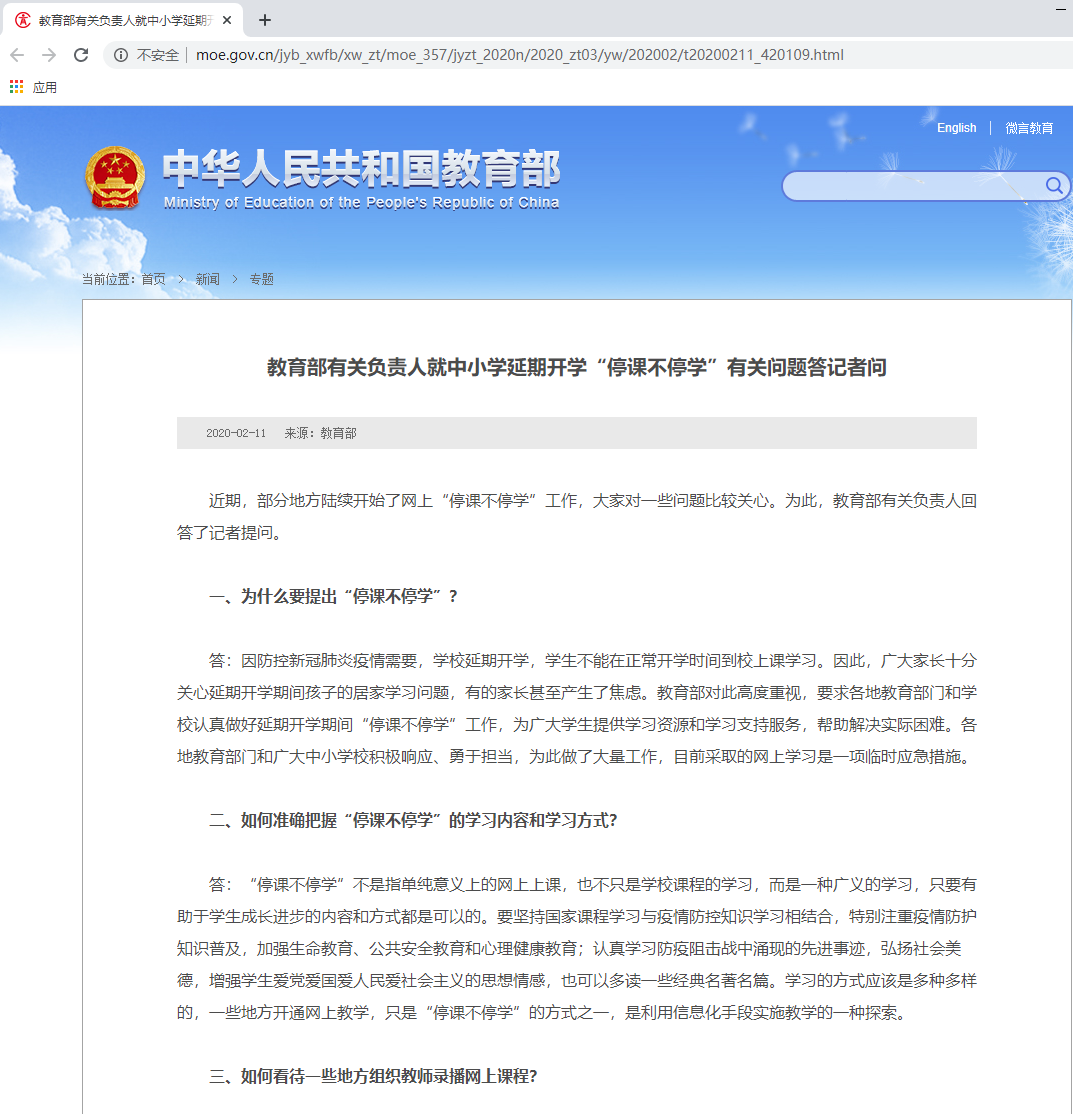1073x1114 pixels.
Task: Click the 应用 bookmarks label
Action: tap(45, 87)
